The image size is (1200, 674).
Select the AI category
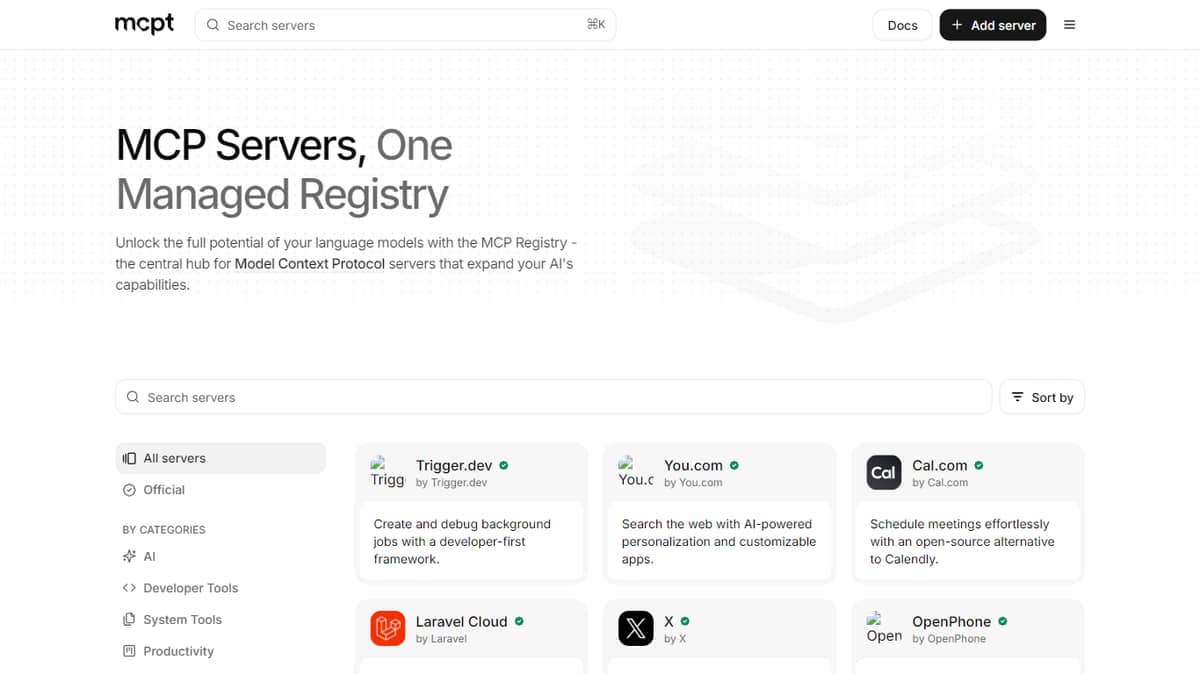click(220, 556)
